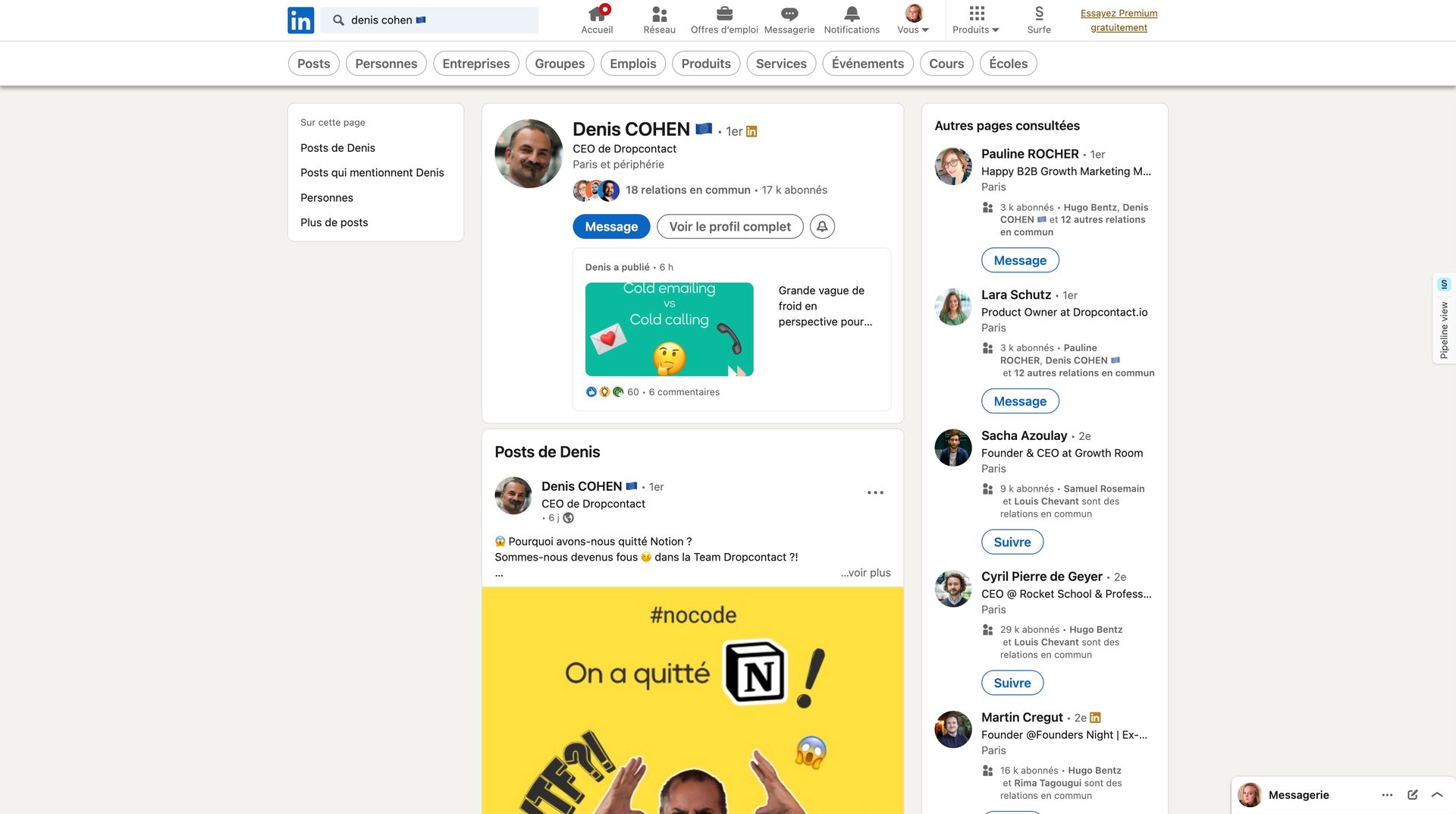Open the Produits apps dropdown
This screenshot has height=814, width=1456.
pos(976,20)
